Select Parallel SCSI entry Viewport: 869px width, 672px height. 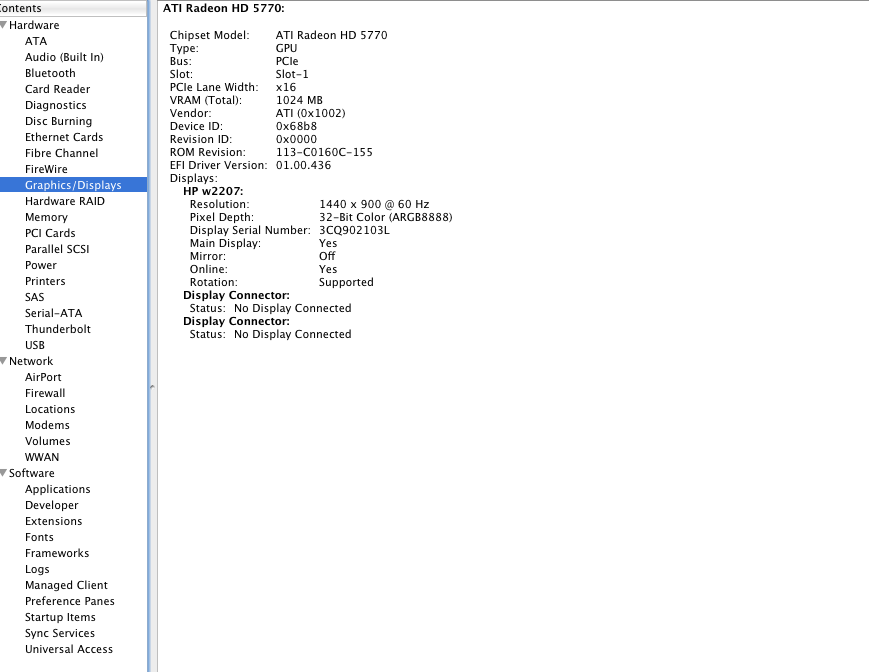click(x=57, y=249)
